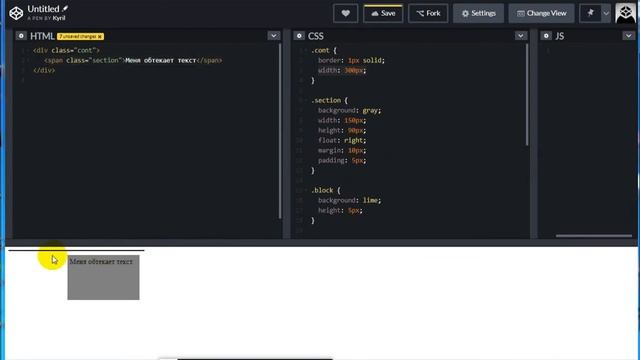Viewport: 640px width, 360px height.
Task: Open pen Settings
Action: pos(478,13)
